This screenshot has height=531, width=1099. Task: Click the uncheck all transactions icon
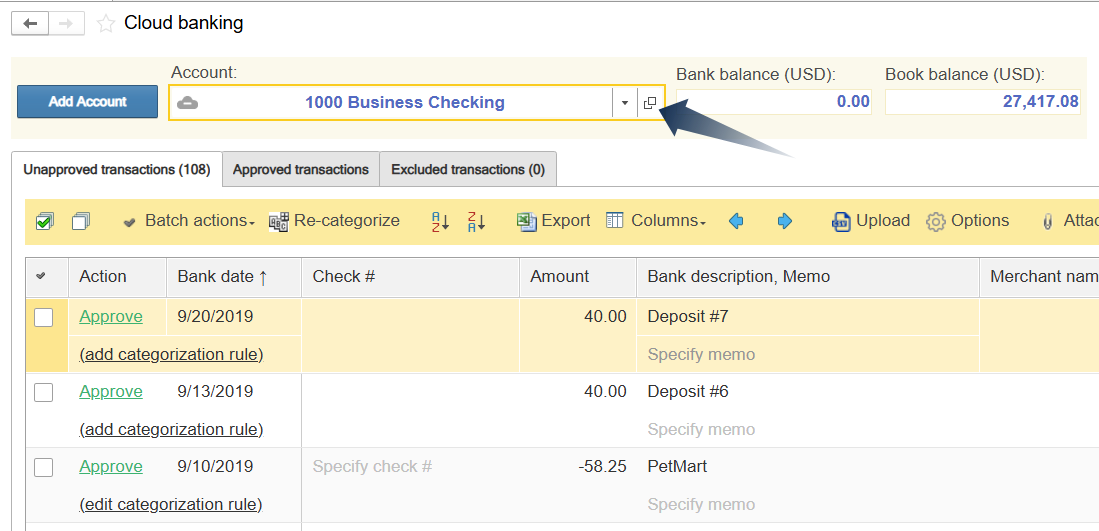[82, 221]
